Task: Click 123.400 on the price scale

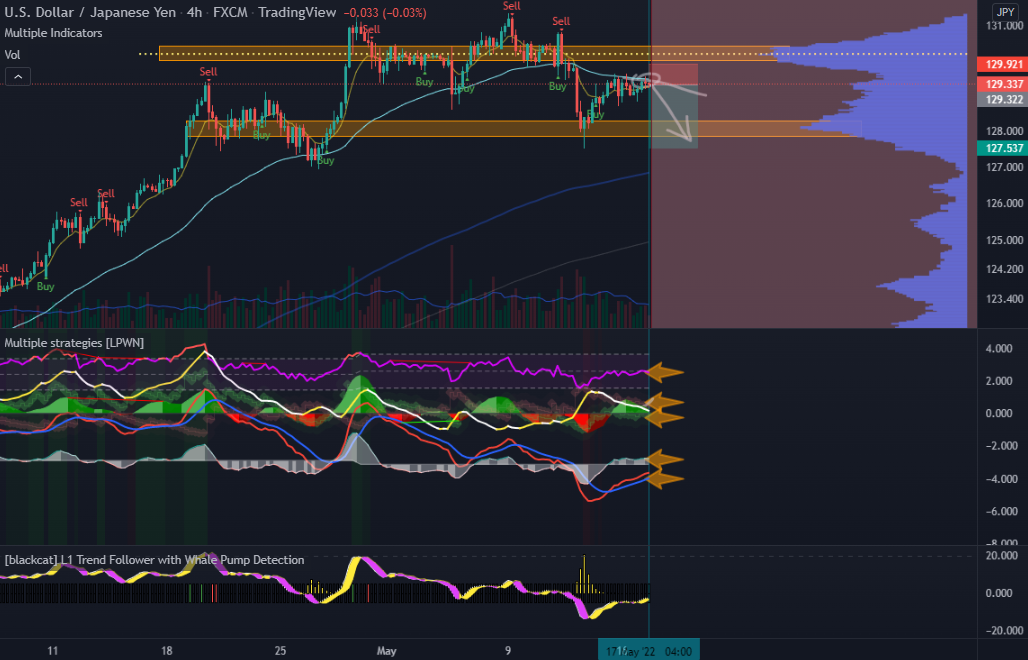Action: pyautogui.click(x=1004, y=299)
